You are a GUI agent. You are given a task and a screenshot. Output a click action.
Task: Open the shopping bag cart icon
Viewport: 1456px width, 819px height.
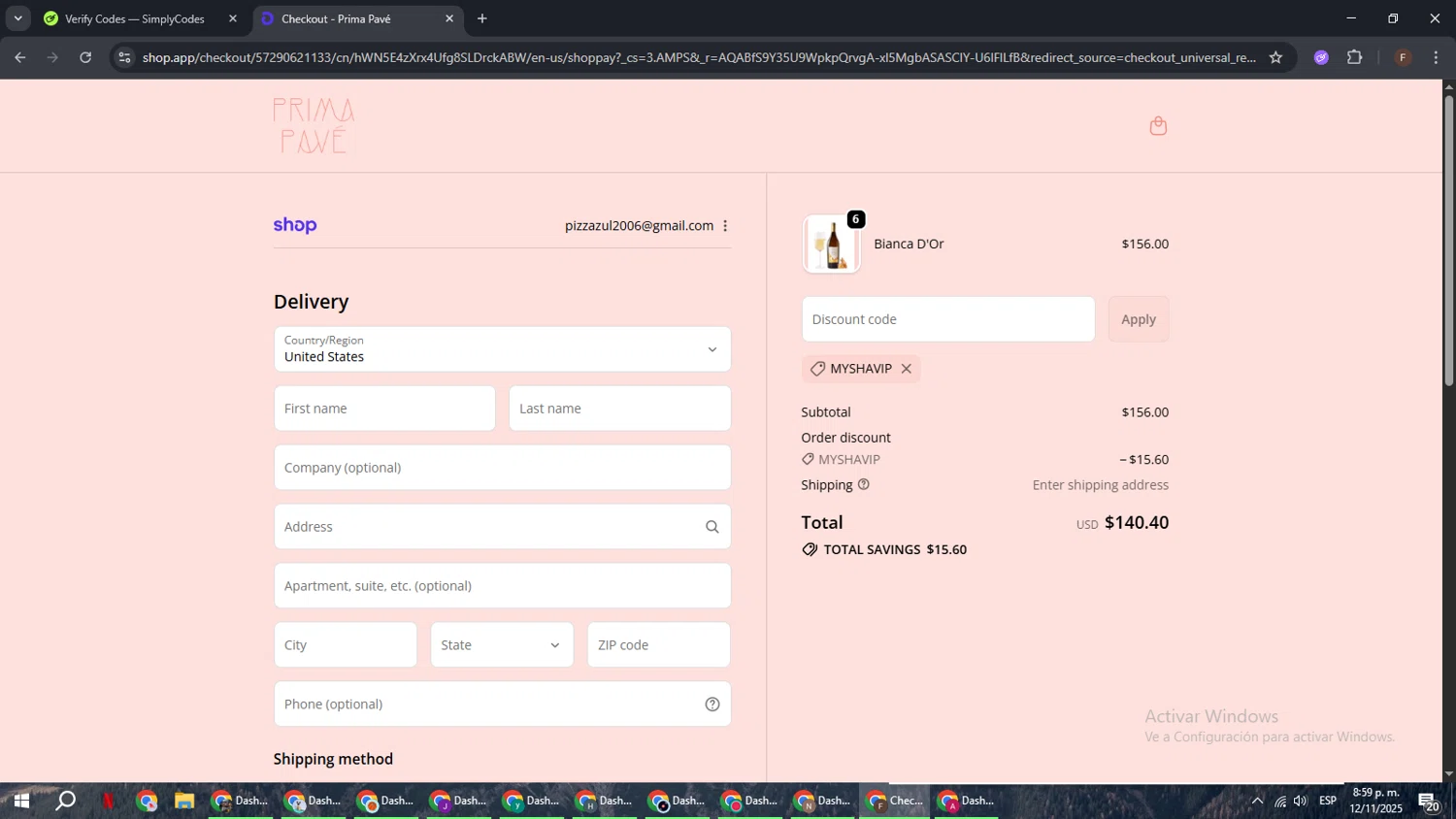point(1158,126)
